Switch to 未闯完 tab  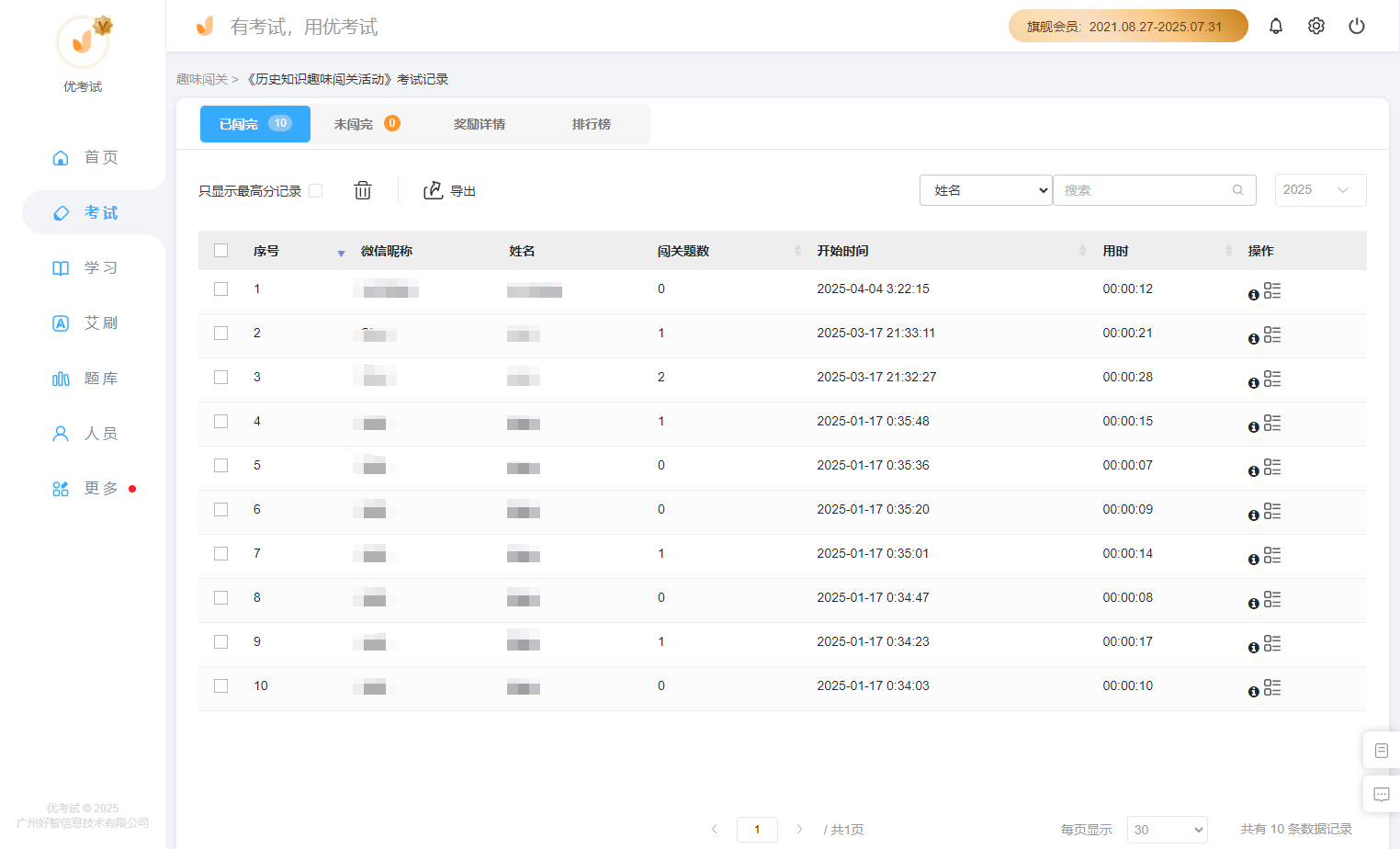[367, 124]
